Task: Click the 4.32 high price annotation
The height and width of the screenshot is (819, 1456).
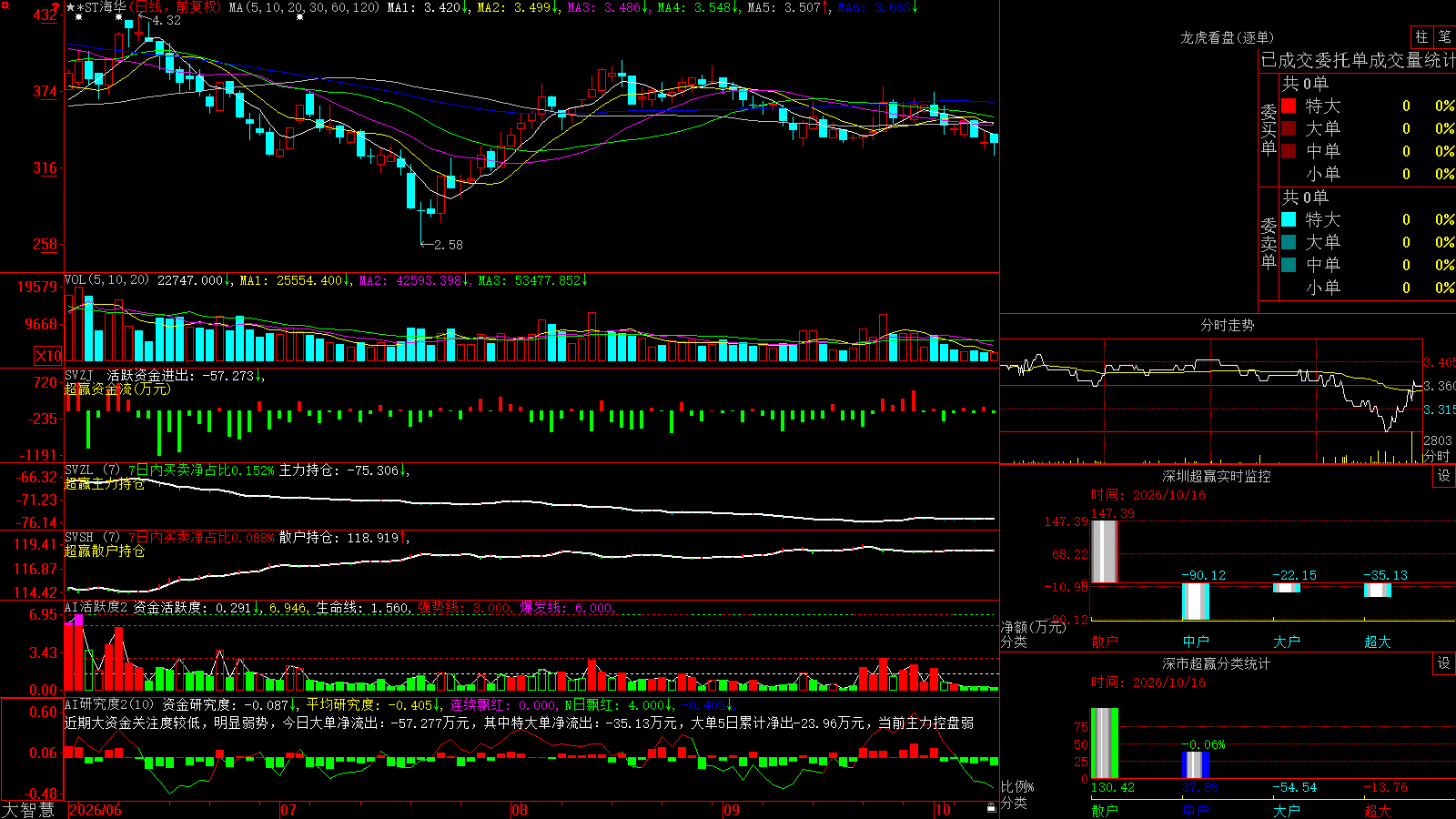Action: tap(166, 20)
